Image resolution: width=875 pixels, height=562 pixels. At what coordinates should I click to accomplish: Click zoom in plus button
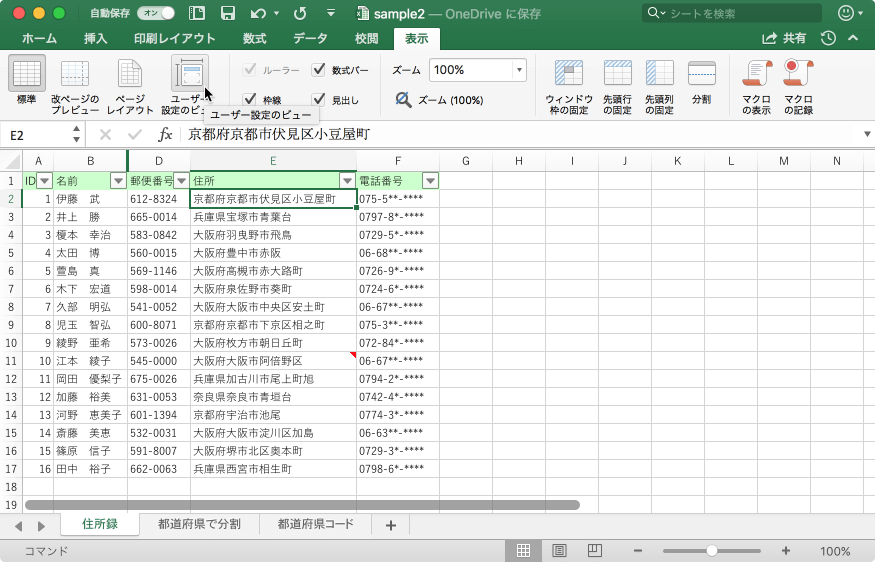pyautogui.click(x=786, y=551)
